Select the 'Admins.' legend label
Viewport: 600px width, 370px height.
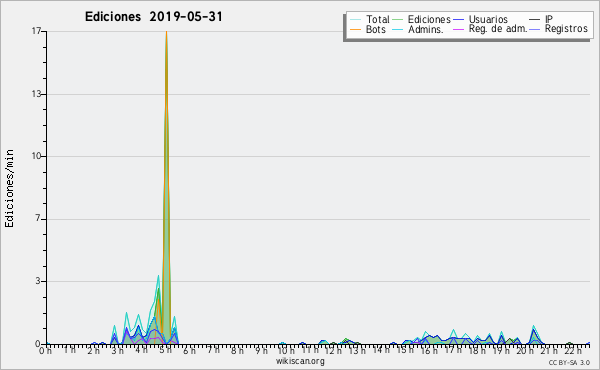(x=426, y=29)
